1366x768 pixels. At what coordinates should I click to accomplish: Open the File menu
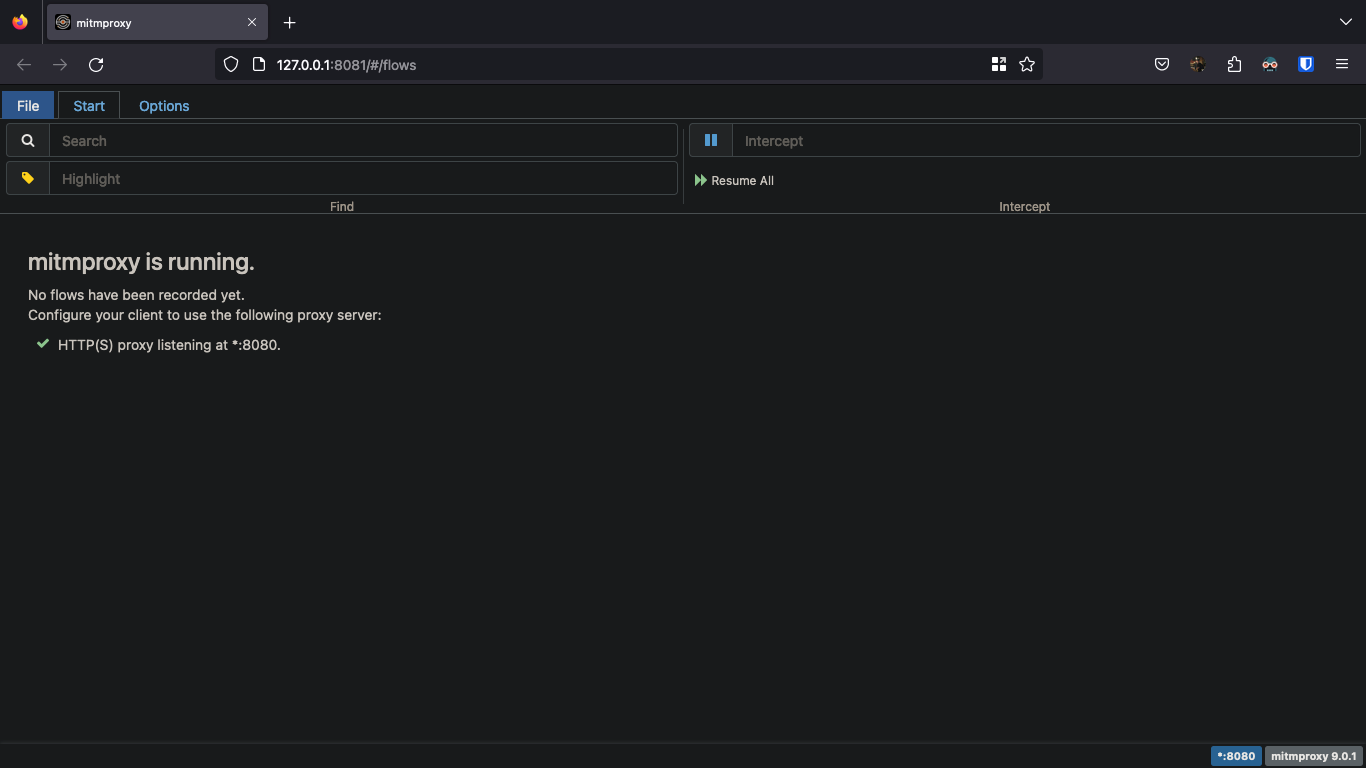pyautogui.click(x=28, y=105)
